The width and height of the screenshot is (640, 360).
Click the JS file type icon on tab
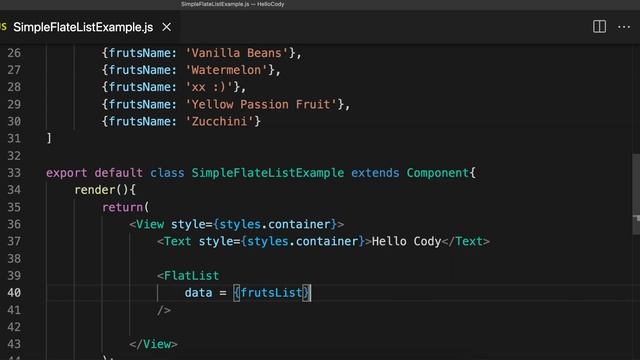click(x=3, y=27)
